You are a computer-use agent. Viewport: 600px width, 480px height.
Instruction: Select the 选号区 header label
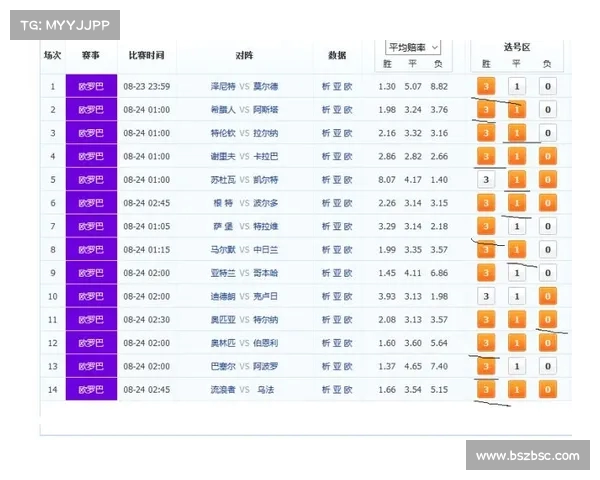517,47
